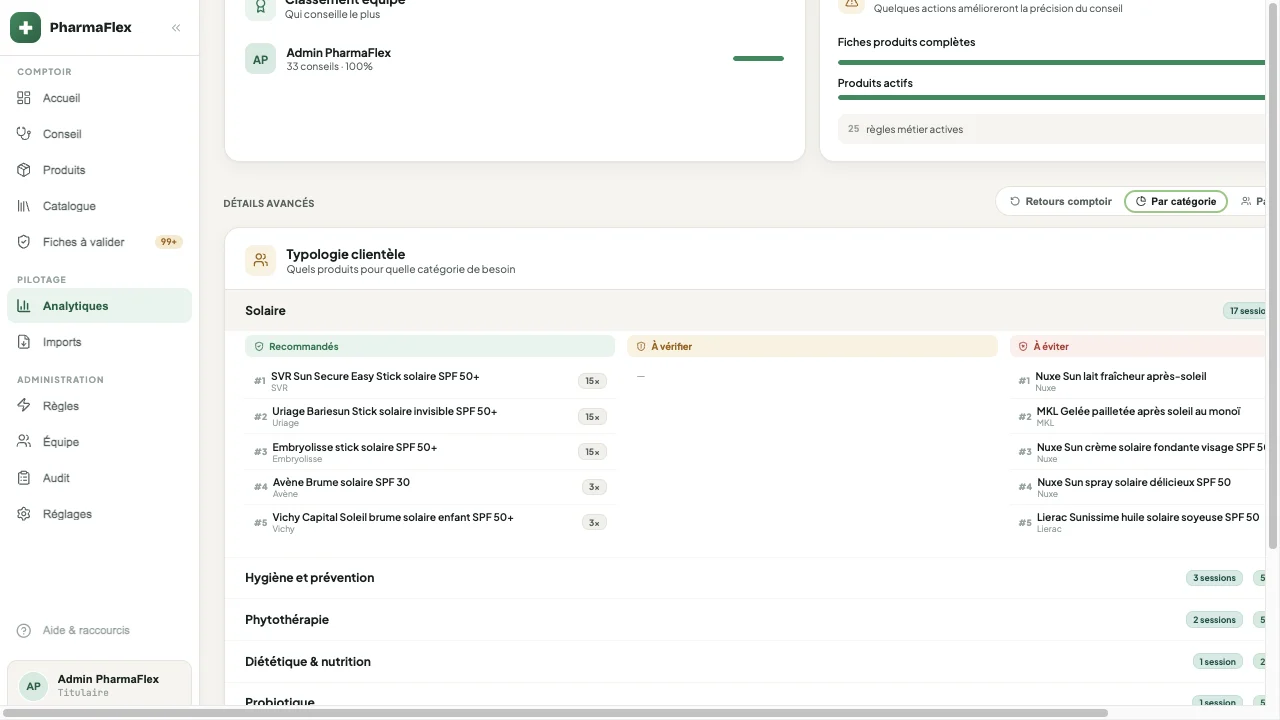The width and height of the screenshot is (1280, 720).
Task: Select the Par catégorie tab
Action: click(x=1176, y=202)
